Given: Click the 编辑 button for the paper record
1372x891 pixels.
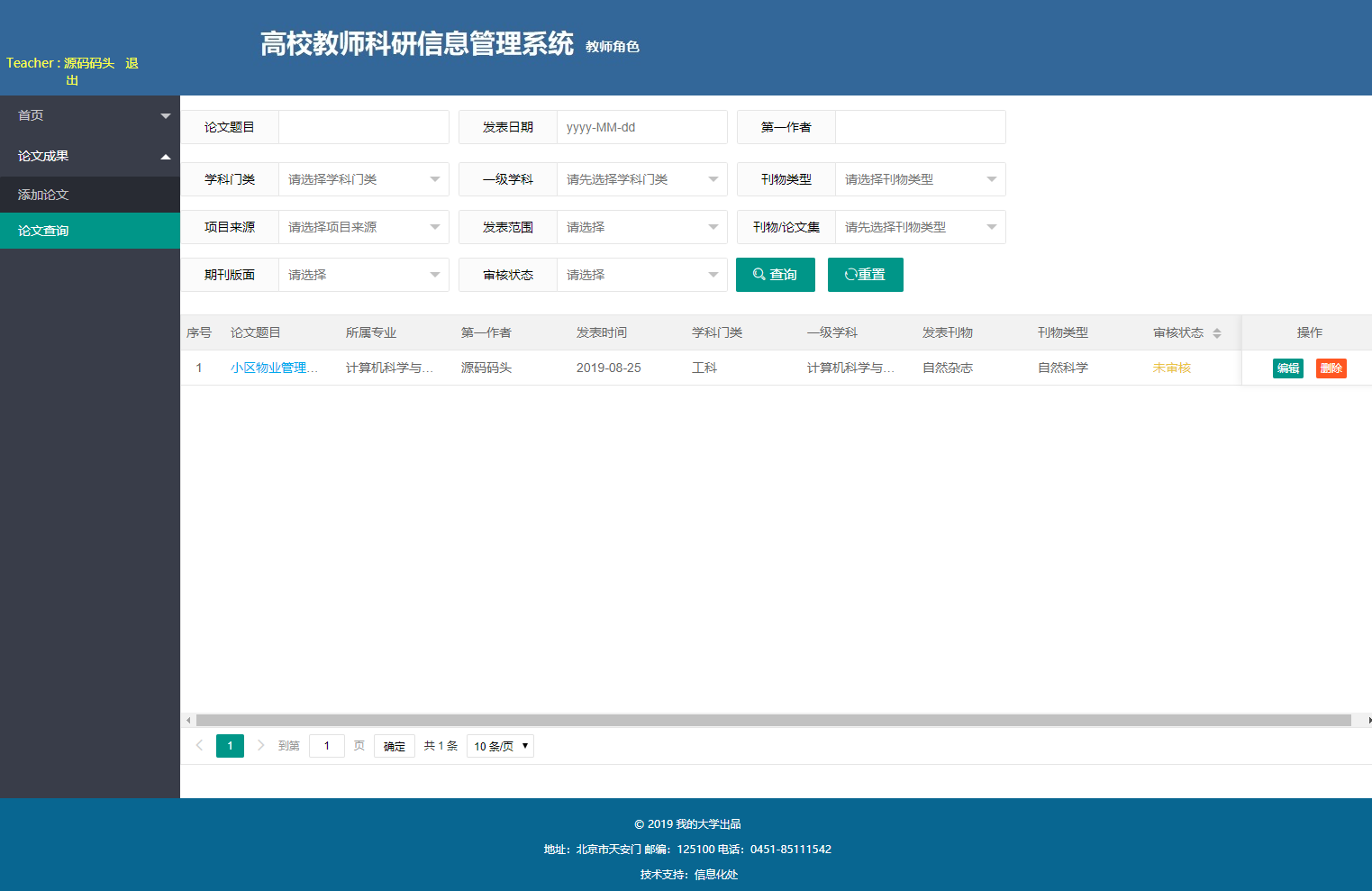Looking at the screenshot, I should (x=1287, y=368).
